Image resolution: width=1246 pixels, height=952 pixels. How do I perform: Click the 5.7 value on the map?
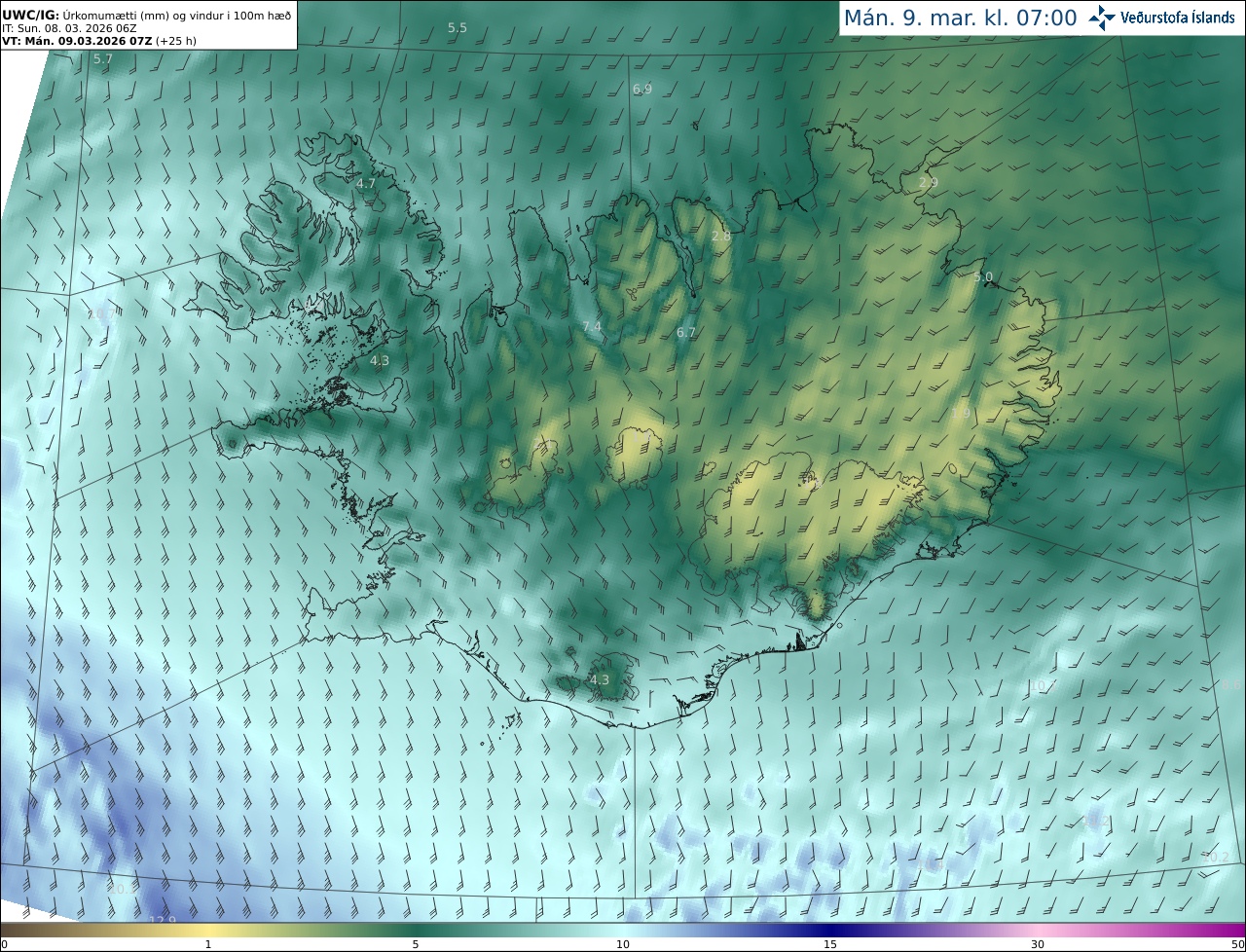coord(103,59)
